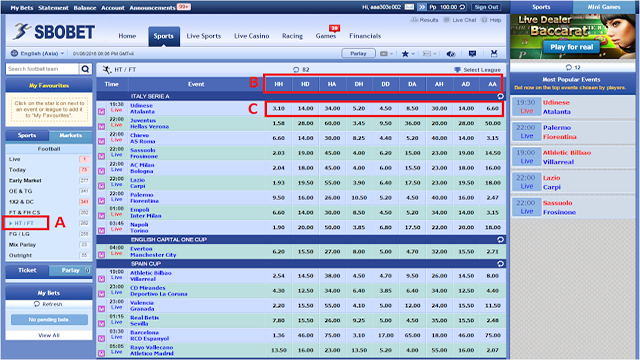The image size is (640, 360).
Task: Open the Results link
Action: 425,20
